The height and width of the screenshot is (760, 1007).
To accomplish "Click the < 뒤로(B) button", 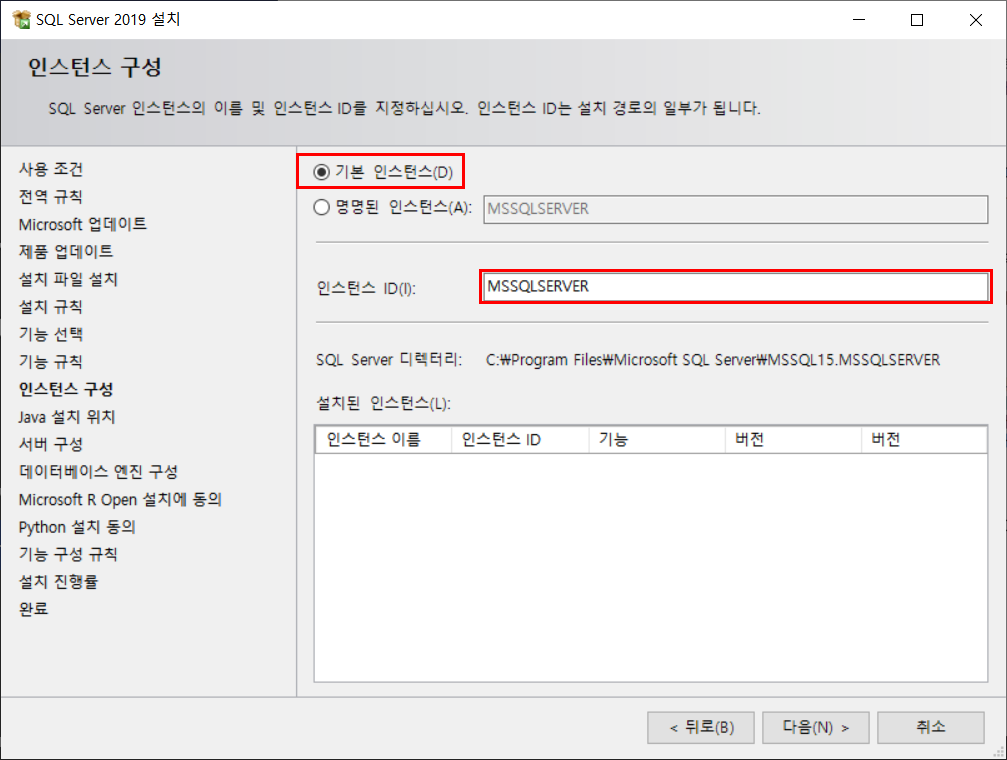I will (x=701, y=727).
